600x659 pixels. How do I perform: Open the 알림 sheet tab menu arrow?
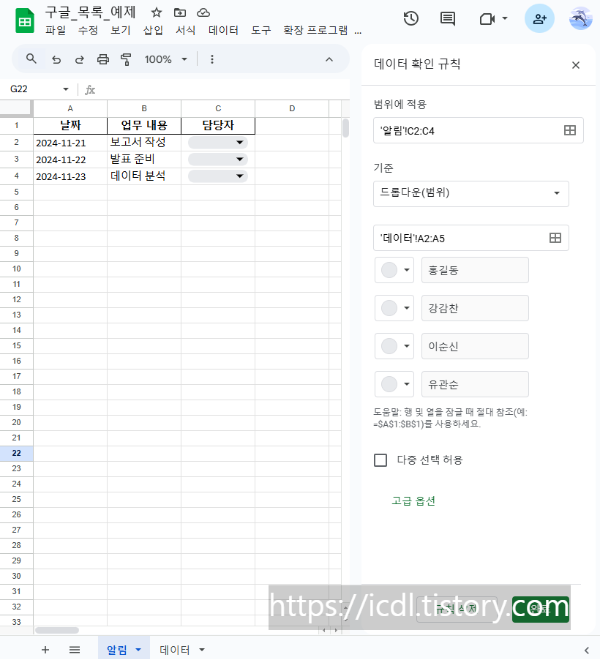point(138,649)
